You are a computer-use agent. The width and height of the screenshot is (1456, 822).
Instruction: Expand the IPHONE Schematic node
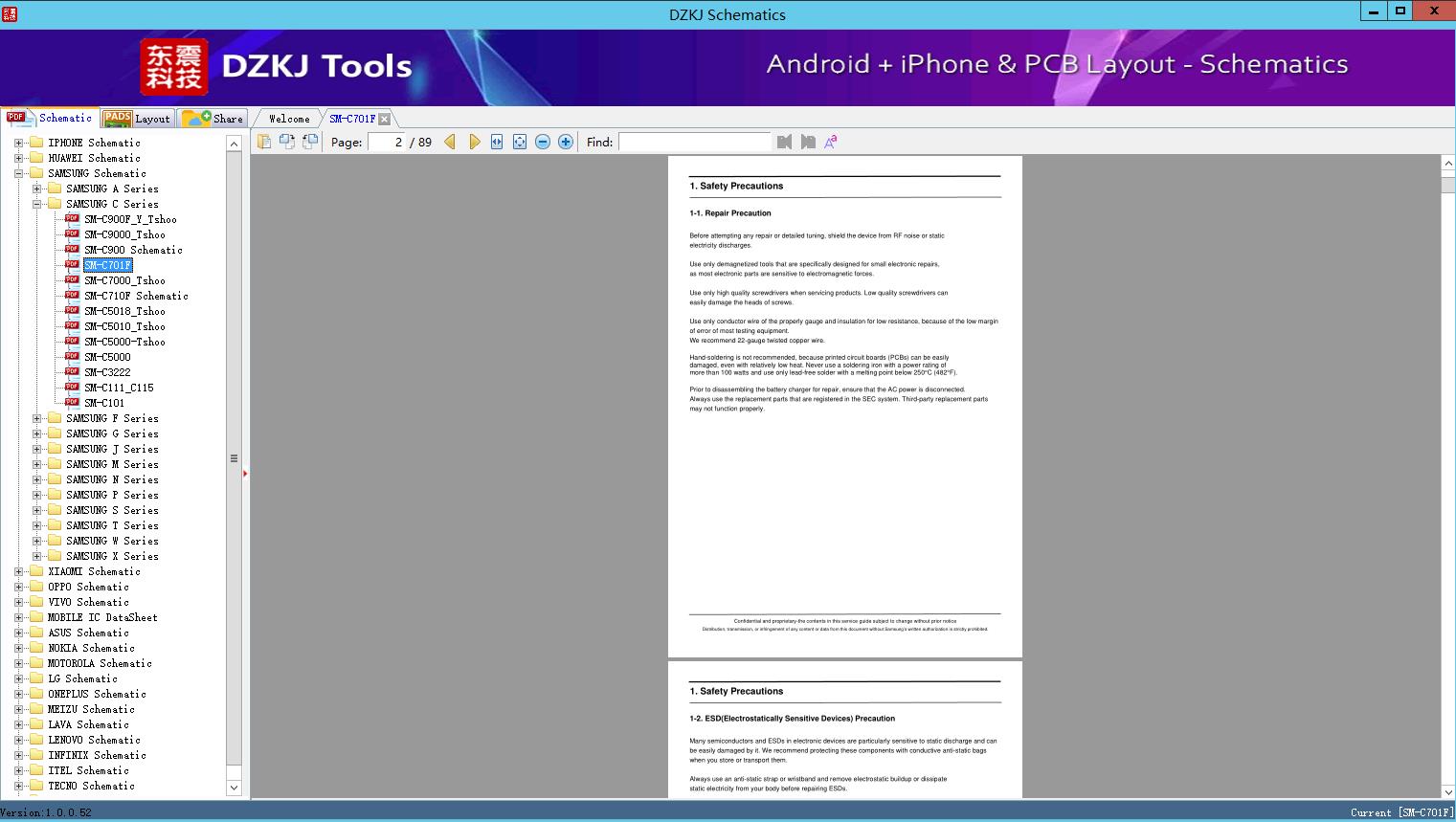(18, 143)
